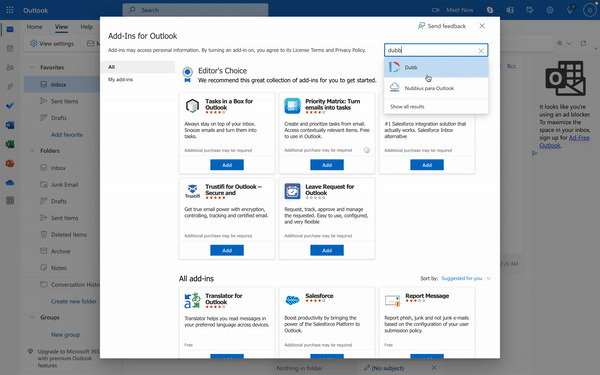Viewport: 600px width, 375px height.
Task: Open the Help ribbon tab
Action: [x=86, y=27]
